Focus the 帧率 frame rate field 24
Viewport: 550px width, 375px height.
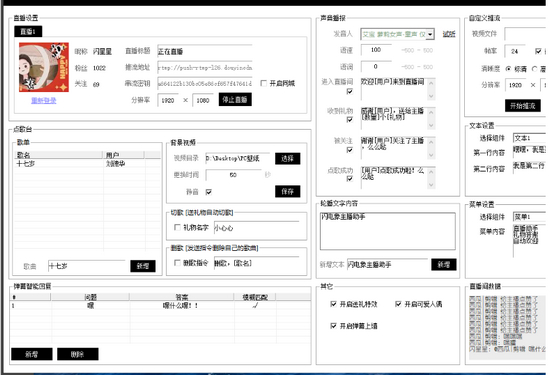tap(515, 51)
